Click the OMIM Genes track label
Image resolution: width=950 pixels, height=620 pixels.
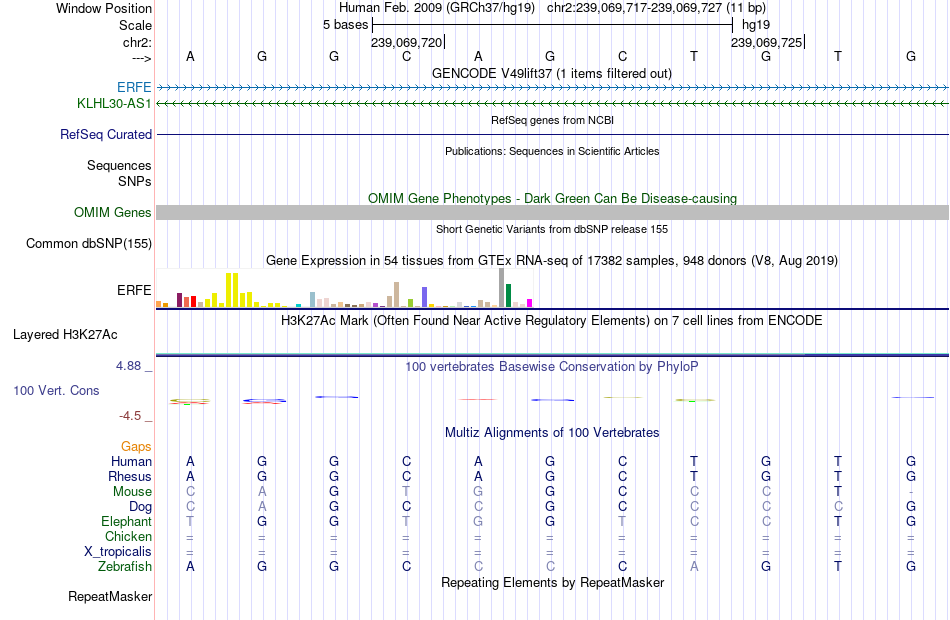(113, 213)
